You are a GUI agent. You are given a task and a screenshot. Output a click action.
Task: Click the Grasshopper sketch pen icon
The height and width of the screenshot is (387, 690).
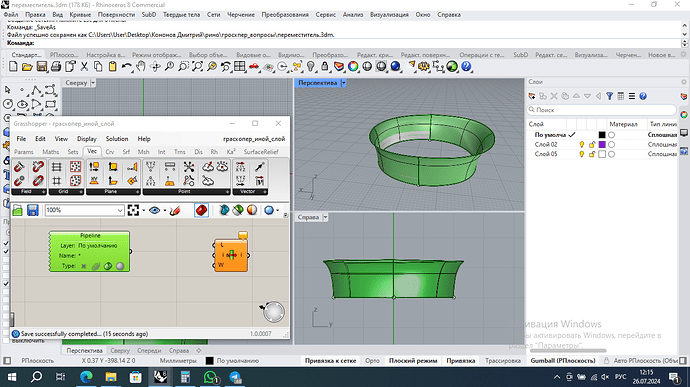(175, 210)
